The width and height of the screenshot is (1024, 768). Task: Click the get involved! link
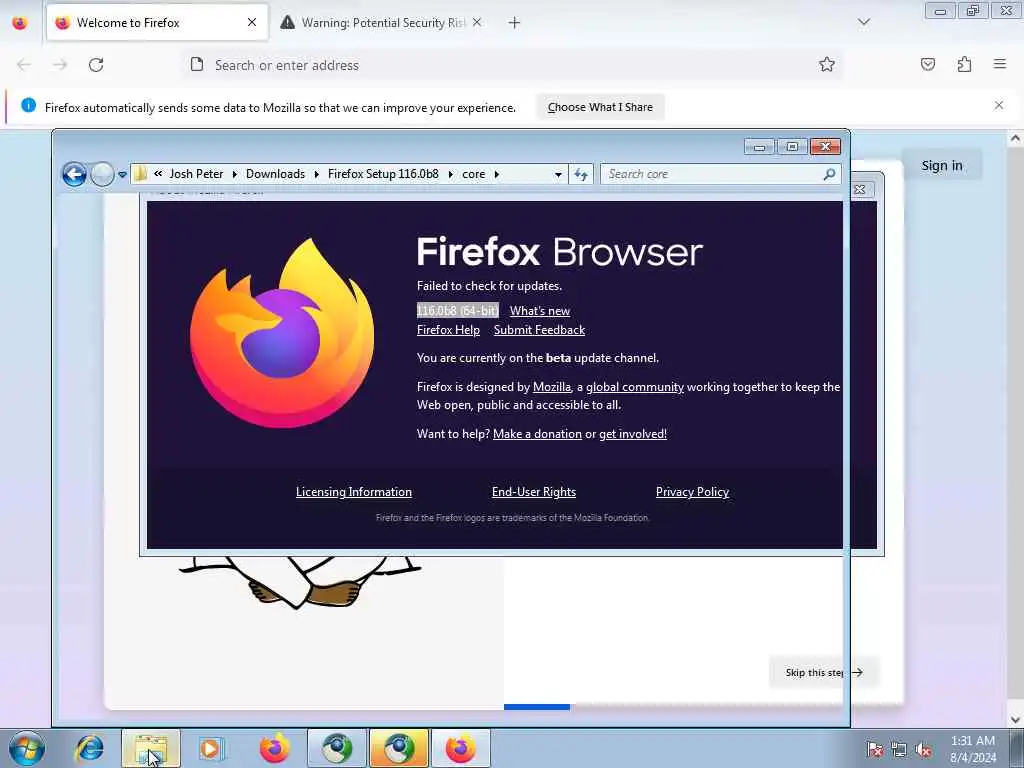tap(633, 434)
